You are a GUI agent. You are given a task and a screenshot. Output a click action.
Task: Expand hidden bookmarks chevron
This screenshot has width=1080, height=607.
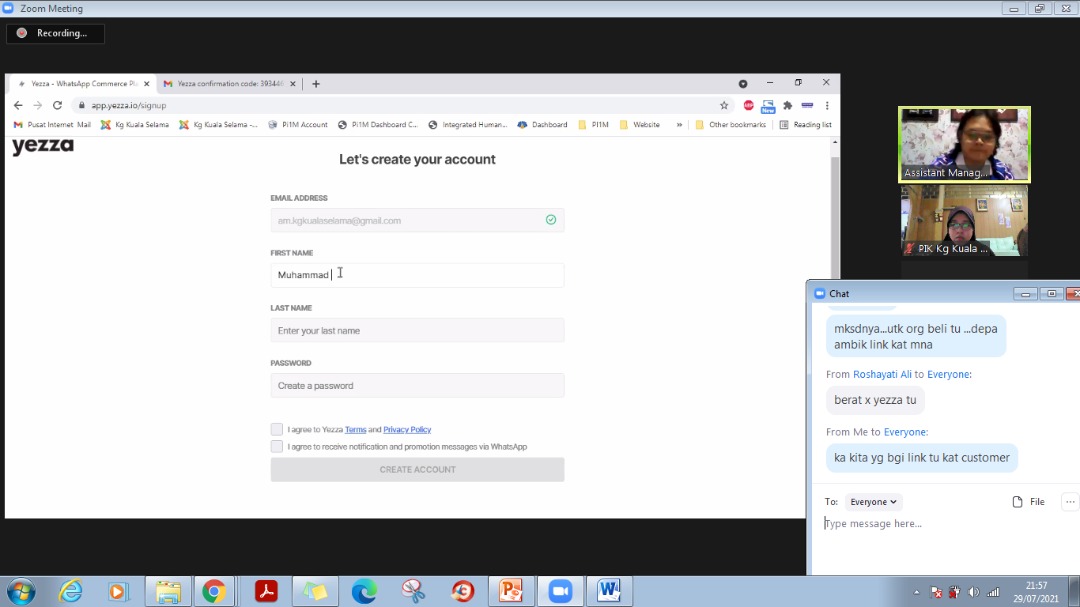(x=679, y=125)
